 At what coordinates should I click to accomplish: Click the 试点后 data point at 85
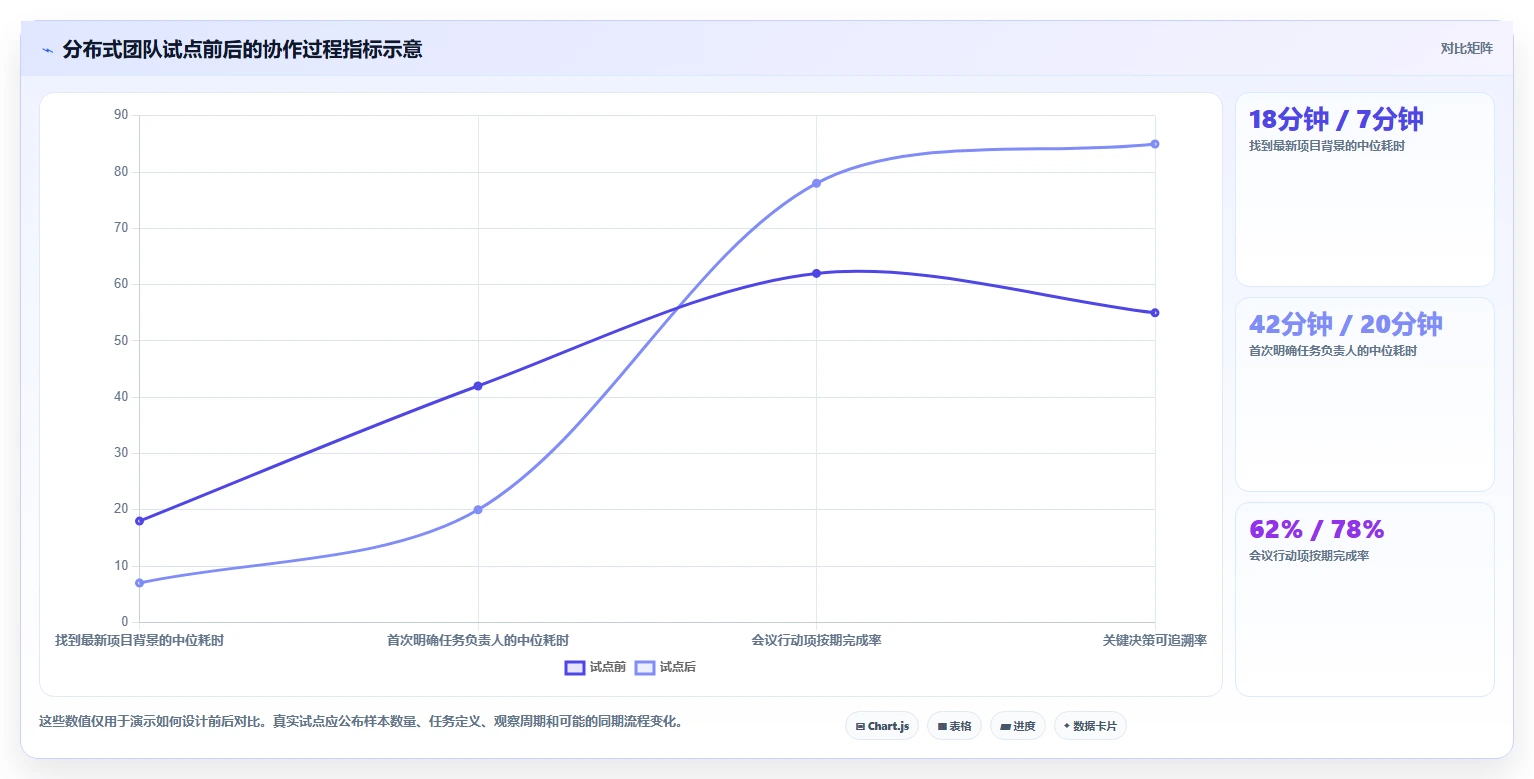(x=1155, y=144)
